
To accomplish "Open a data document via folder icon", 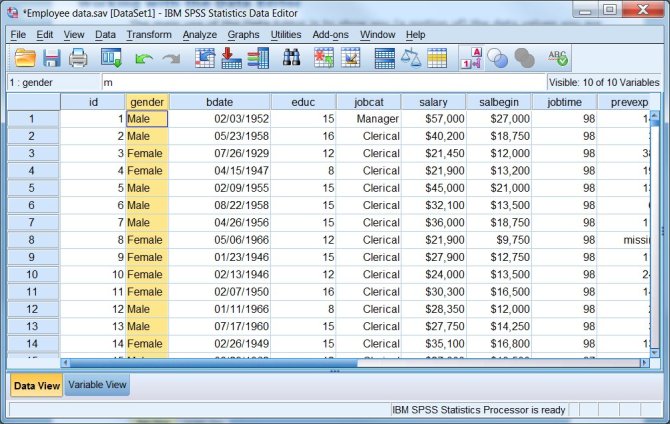I will [x=25, y=58].
